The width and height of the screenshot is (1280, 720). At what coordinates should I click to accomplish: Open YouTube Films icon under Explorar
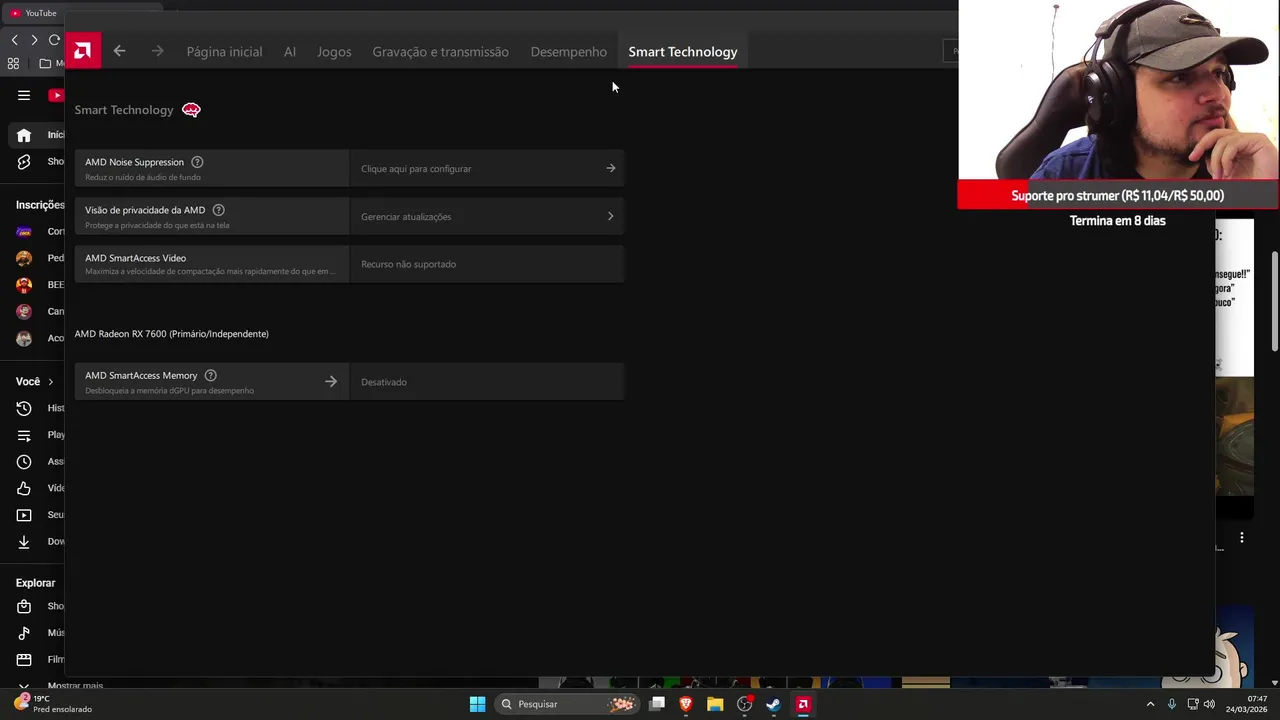pyautogui.click(x=24, y=660)
